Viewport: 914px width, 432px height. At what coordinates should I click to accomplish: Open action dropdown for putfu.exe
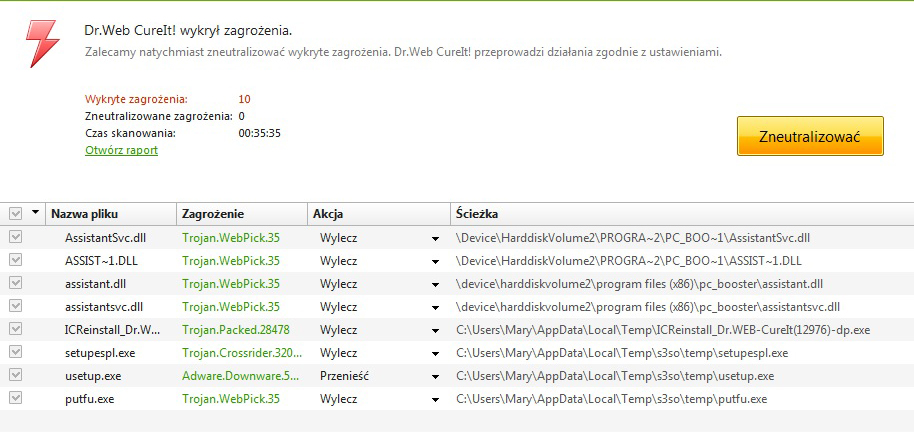(x=435, y=400)
